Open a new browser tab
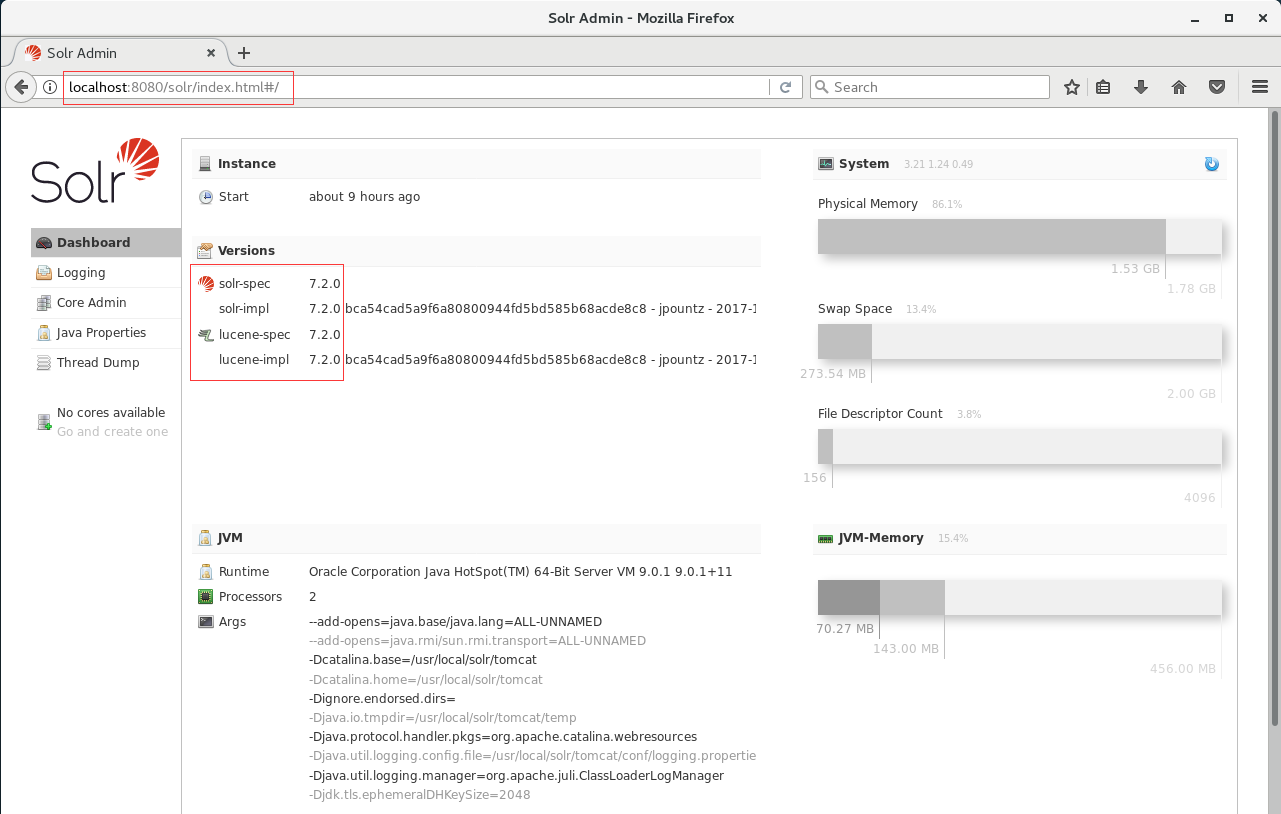The image size is (1281, 814). pos(244,53)
